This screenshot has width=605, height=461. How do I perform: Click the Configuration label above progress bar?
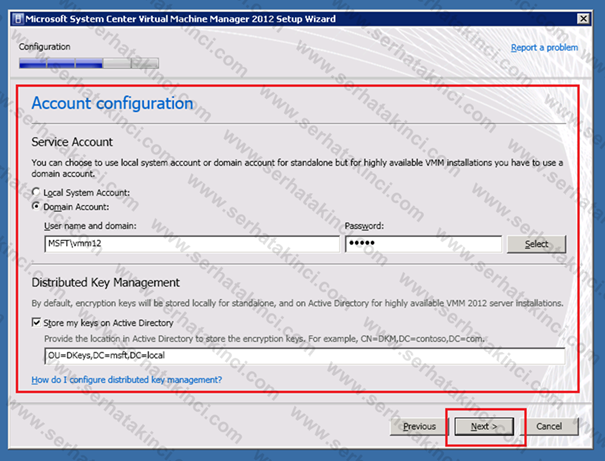(x=44, y=47)
